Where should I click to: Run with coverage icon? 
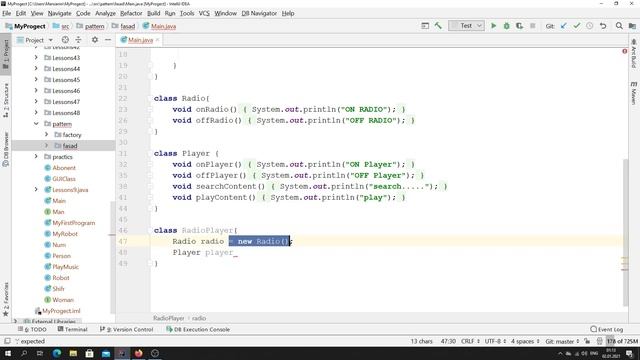coord(520,26)
